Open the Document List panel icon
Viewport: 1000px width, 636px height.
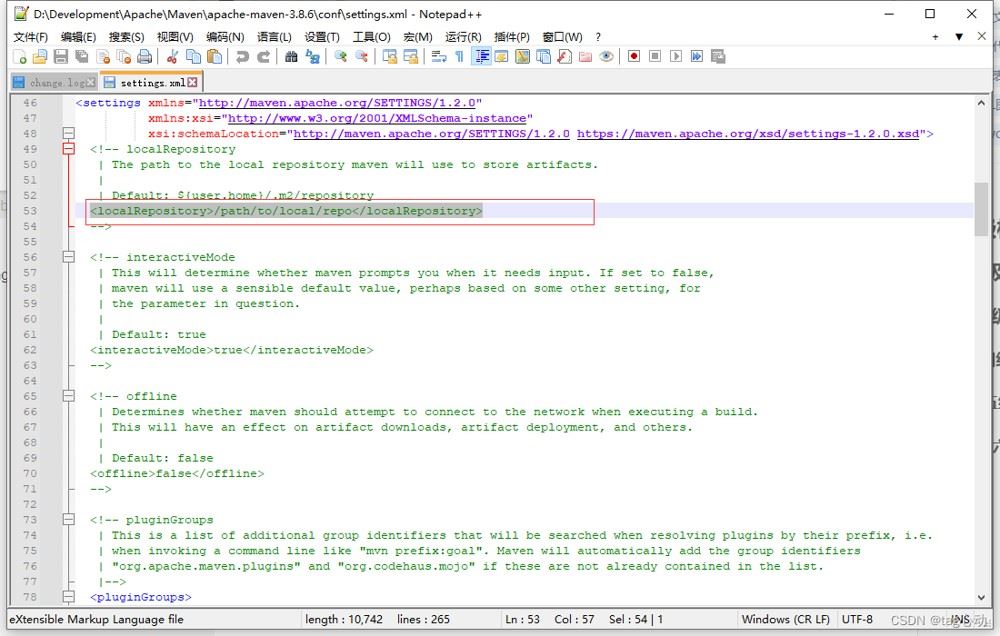[543, 57]
